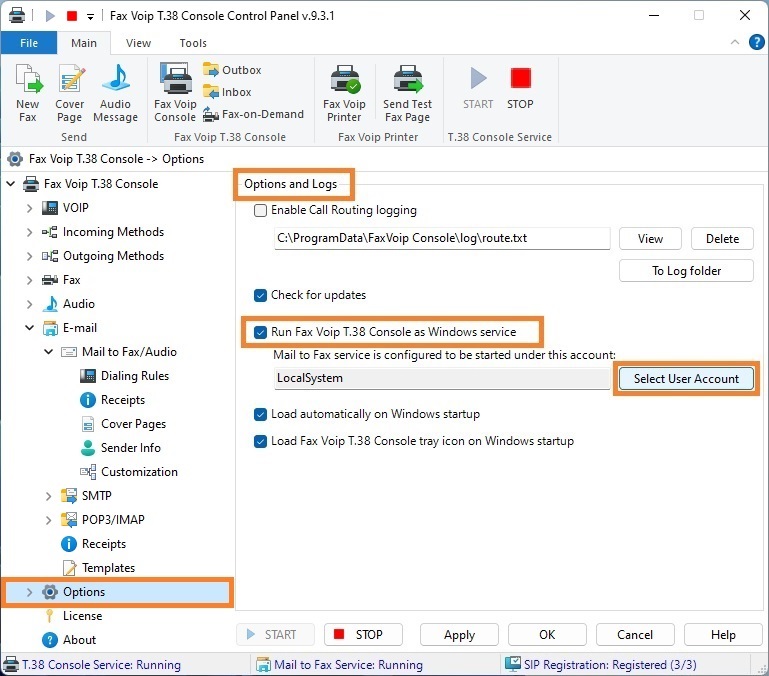Toggle Load automatically on Windows startup

coord(260,415)
